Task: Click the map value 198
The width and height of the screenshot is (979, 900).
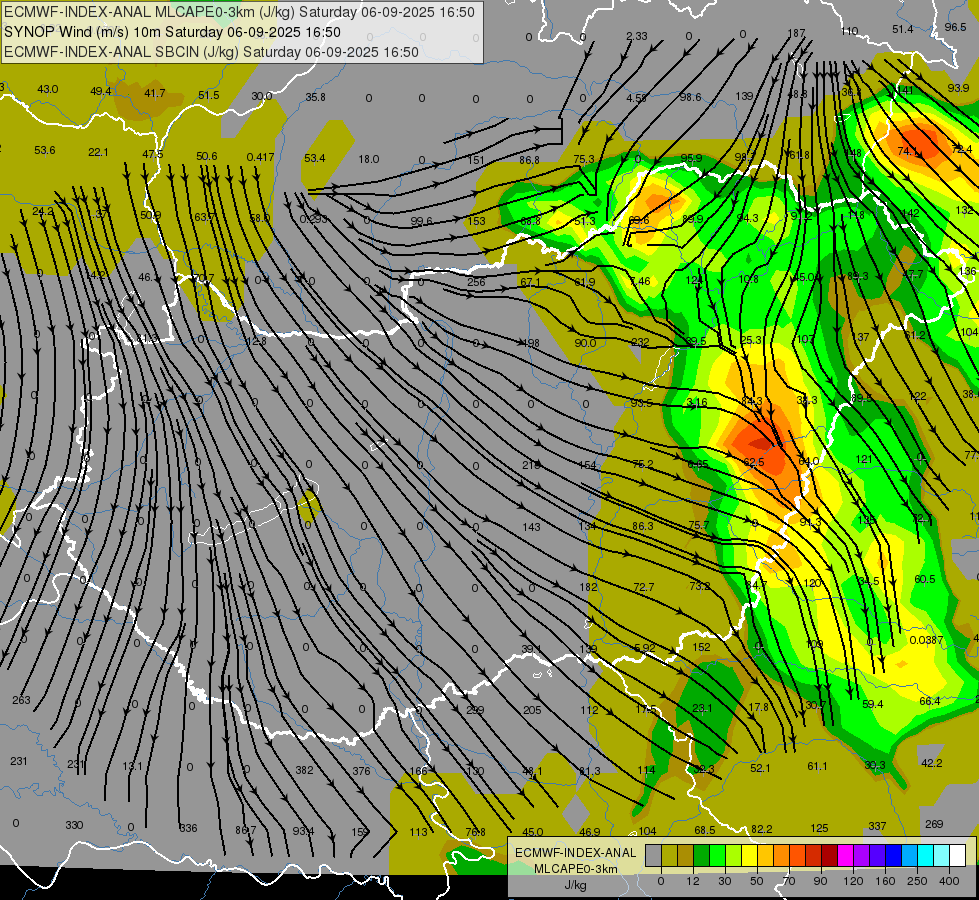Action: click(x=531, y=344)
